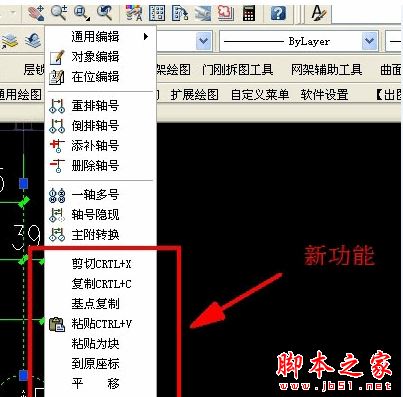
Task: Choose 粘贴CTRL+V from the menu
Action: pos(101,324)
